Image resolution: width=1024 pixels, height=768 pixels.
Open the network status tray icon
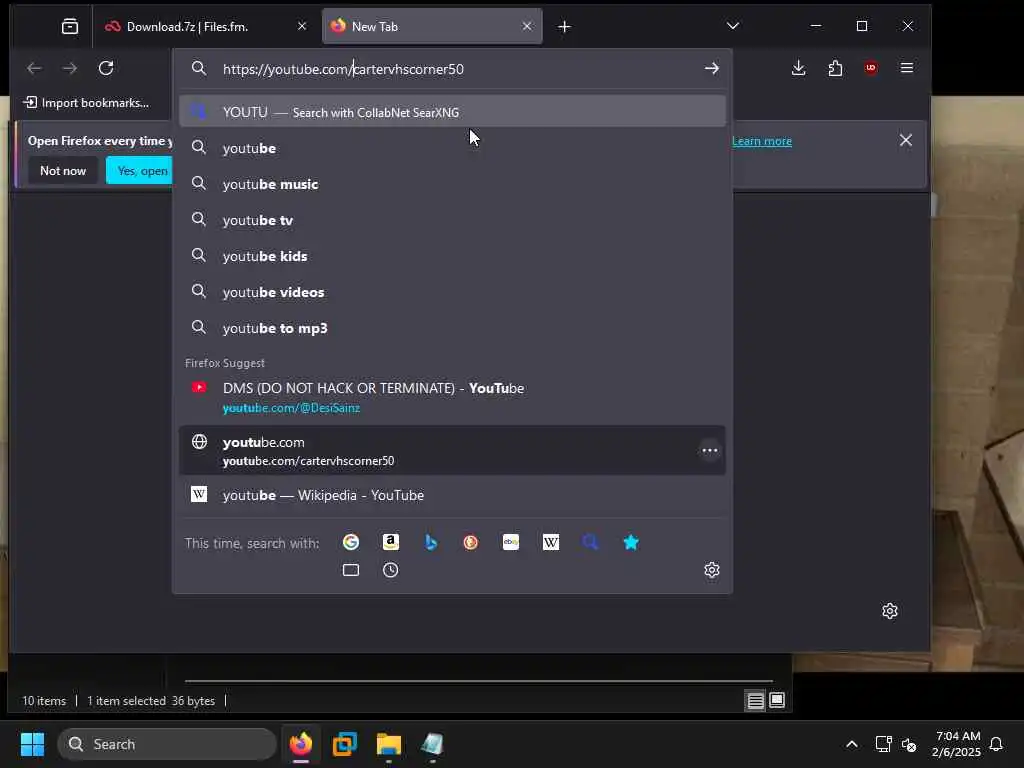pos(883,744)
